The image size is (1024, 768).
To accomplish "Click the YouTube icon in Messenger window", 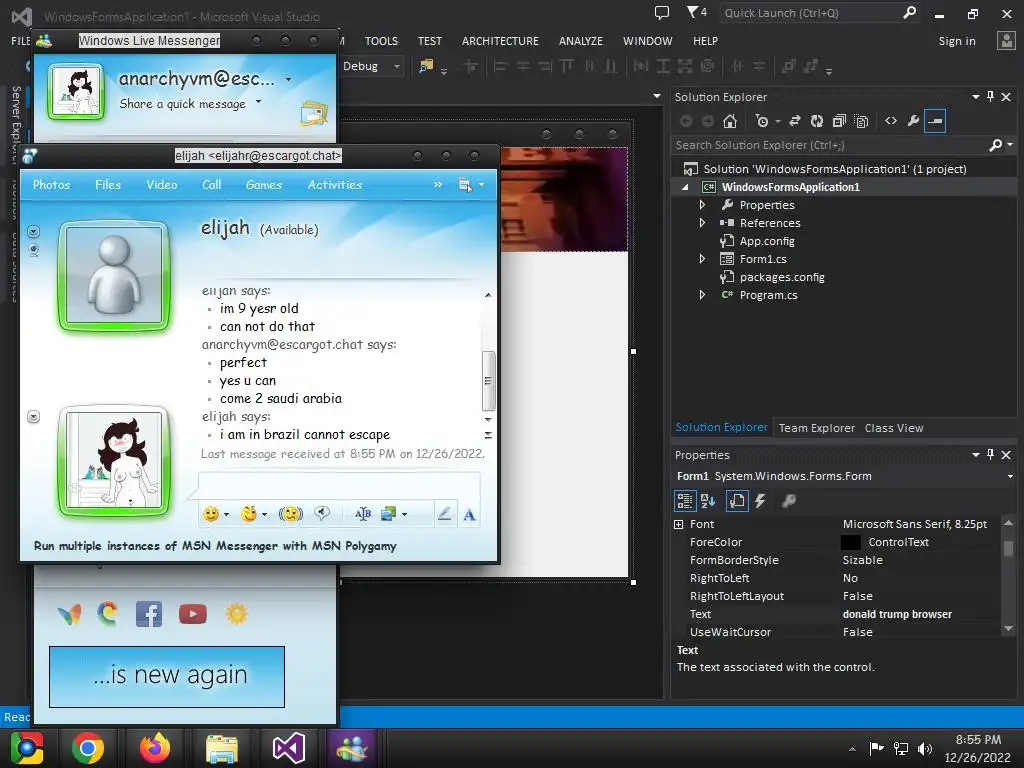I will [x=193, y=615].
